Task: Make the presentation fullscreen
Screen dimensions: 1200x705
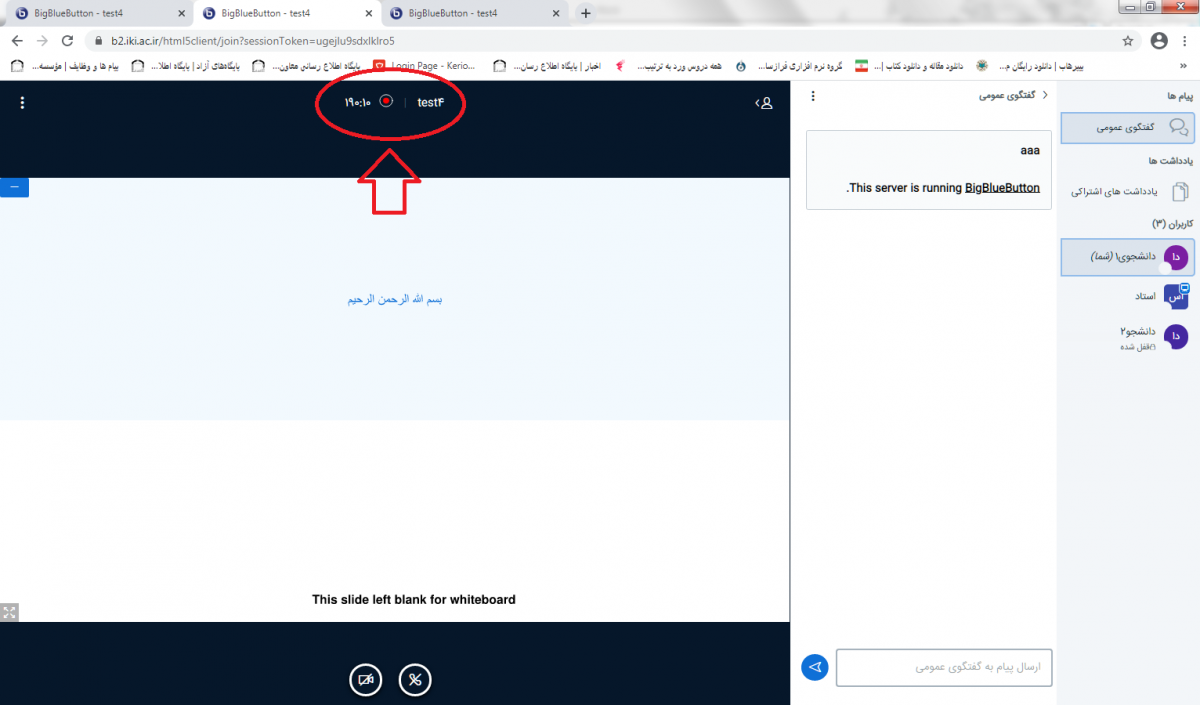Action: pos(9,613)
